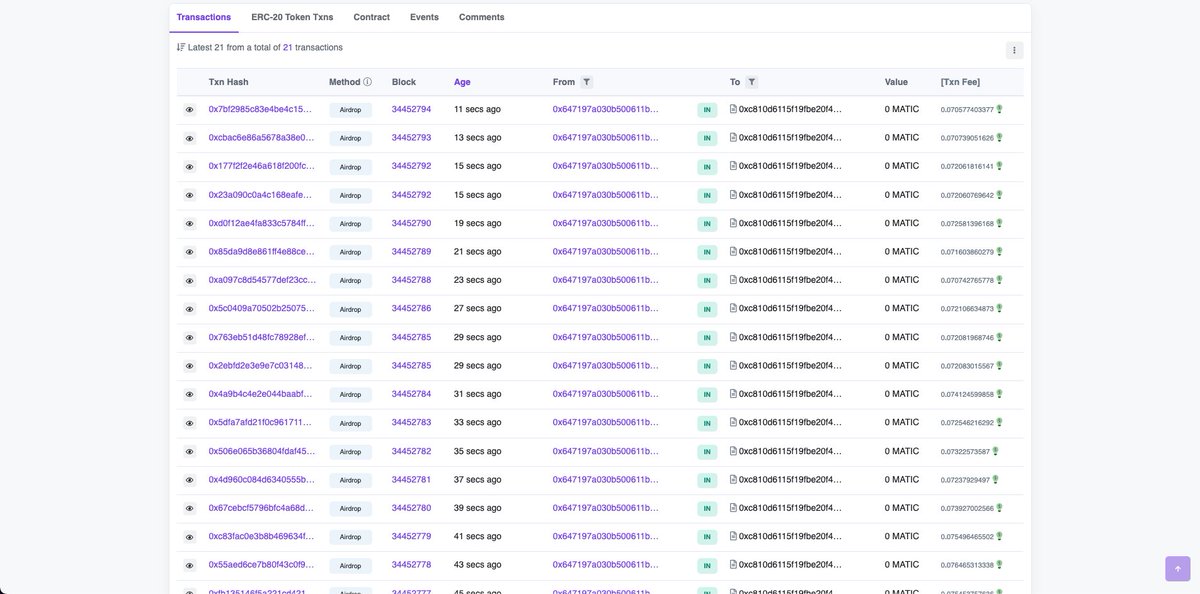This screenshot has height=594, width=1200.
Task: Open transaction hash 0x506e065b36804fdaf45
Action: click(x=261, y=451)
